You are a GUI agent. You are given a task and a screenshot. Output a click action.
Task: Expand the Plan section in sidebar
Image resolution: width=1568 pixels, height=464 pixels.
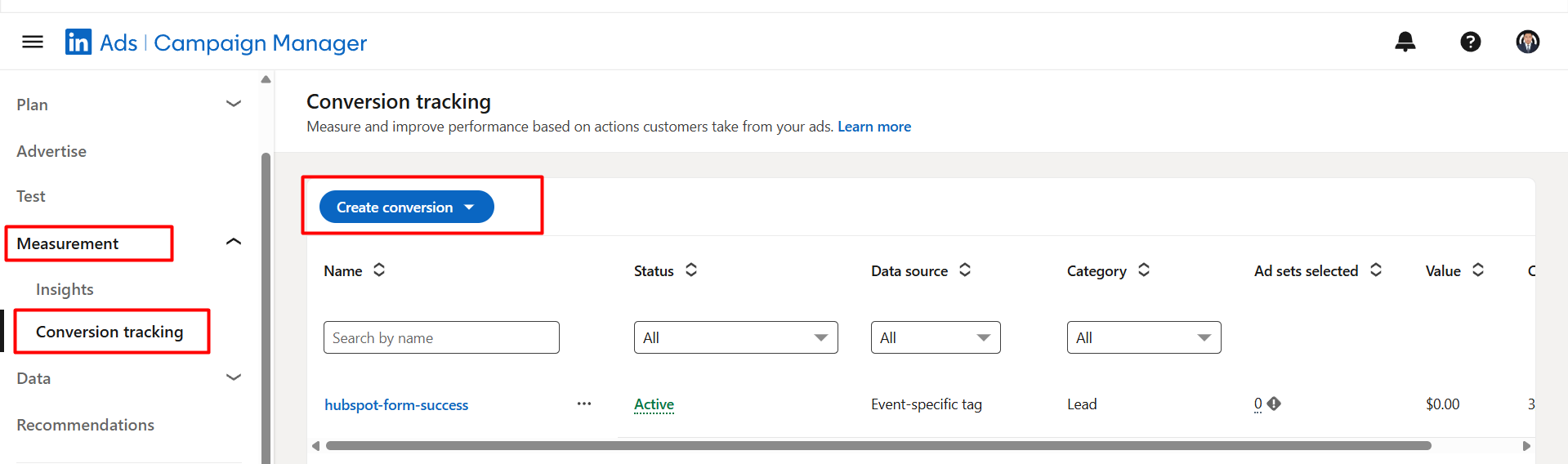234,104
